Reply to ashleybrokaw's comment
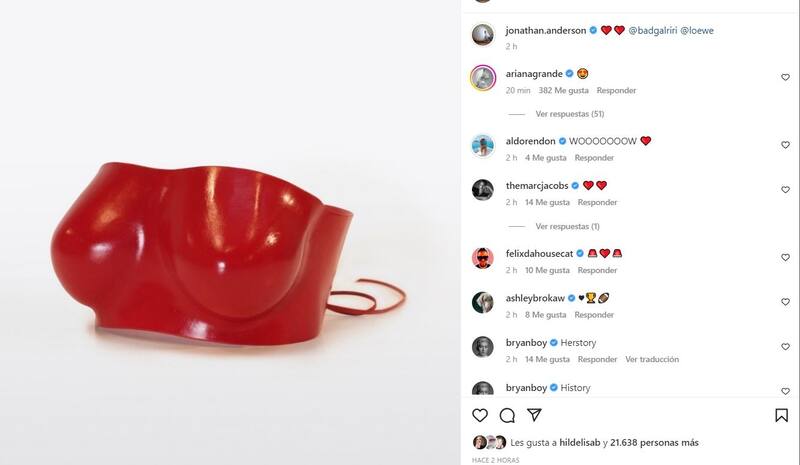Image resolution: width=800 pixels, height=465 pixels. click(594, 315)
